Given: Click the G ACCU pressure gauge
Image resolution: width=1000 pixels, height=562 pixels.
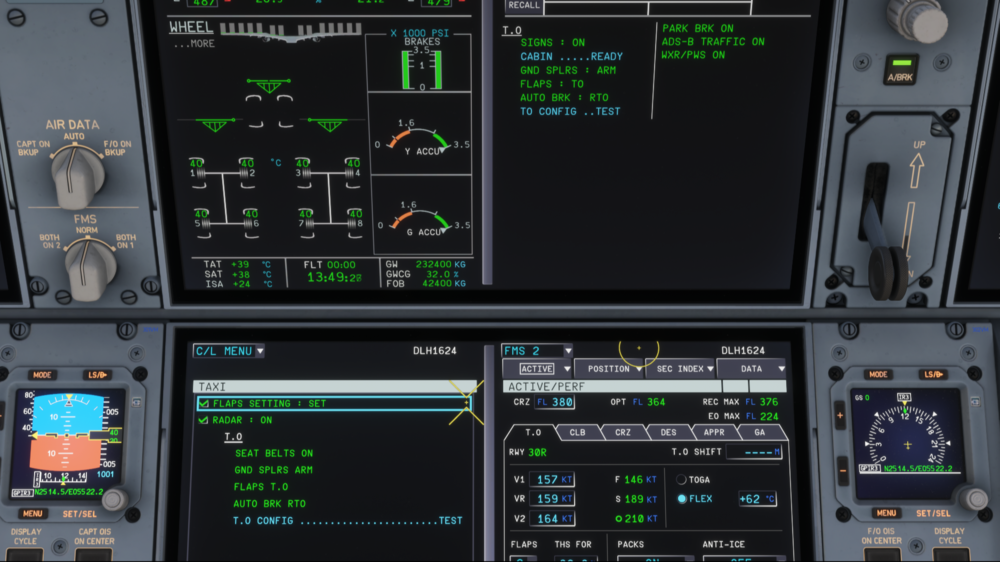Looking at the screenshot, I should [x=422, y=219].
